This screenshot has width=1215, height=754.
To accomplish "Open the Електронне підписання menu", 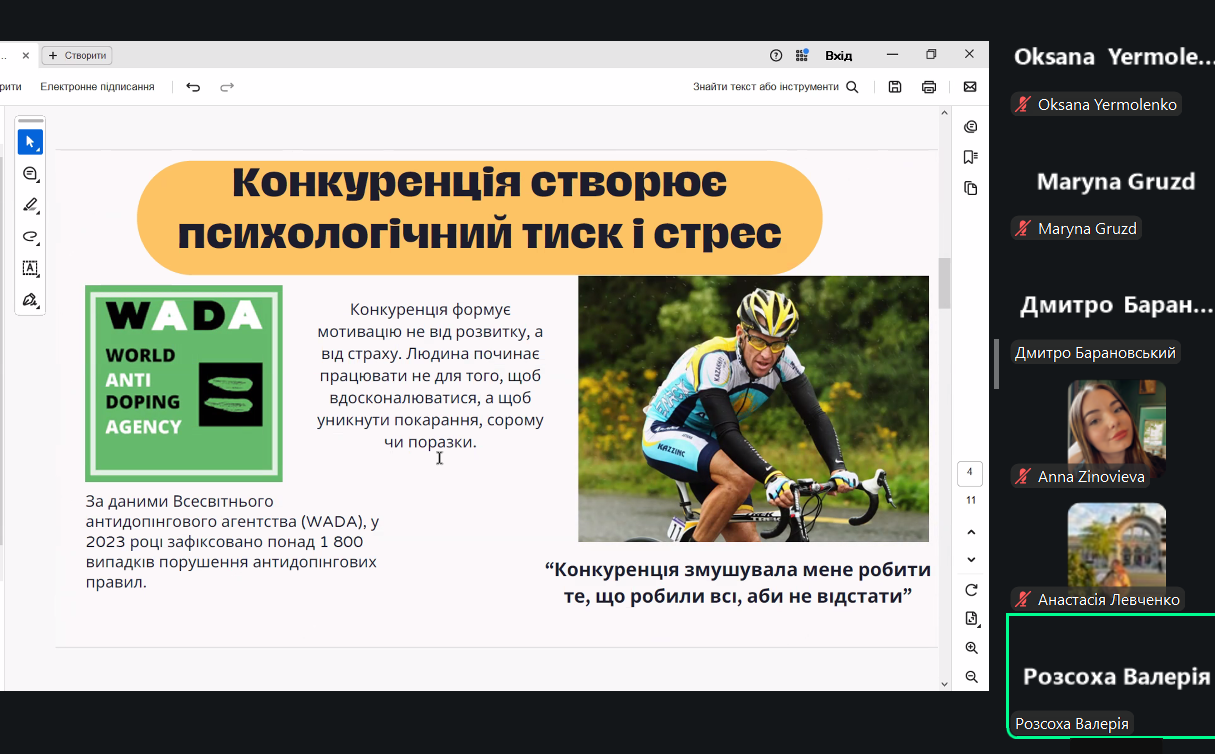I will 97,87.
